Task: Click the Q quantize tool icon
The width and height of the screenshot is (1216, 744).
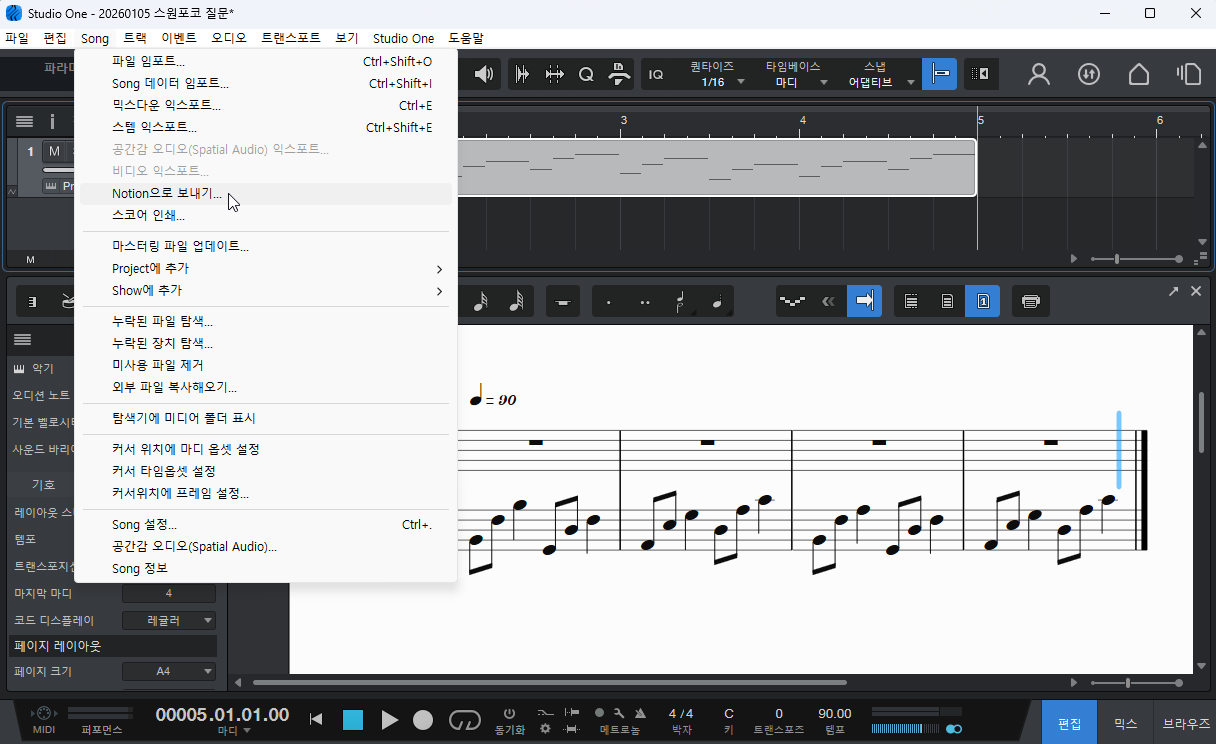Action: [586, 75]
